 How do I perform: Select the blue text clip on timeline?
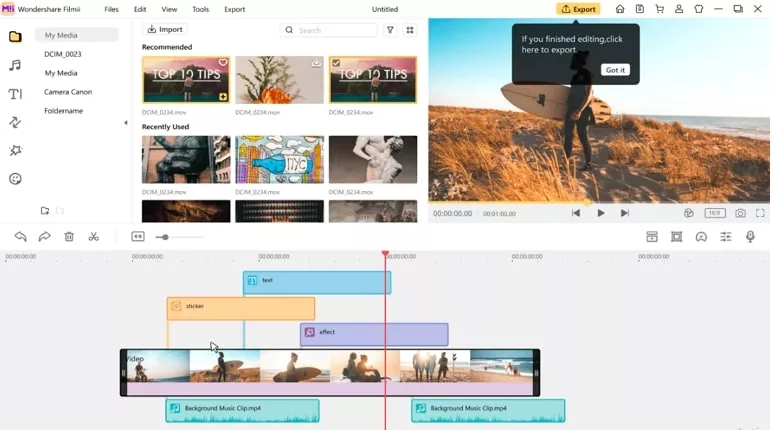point(317,283)
